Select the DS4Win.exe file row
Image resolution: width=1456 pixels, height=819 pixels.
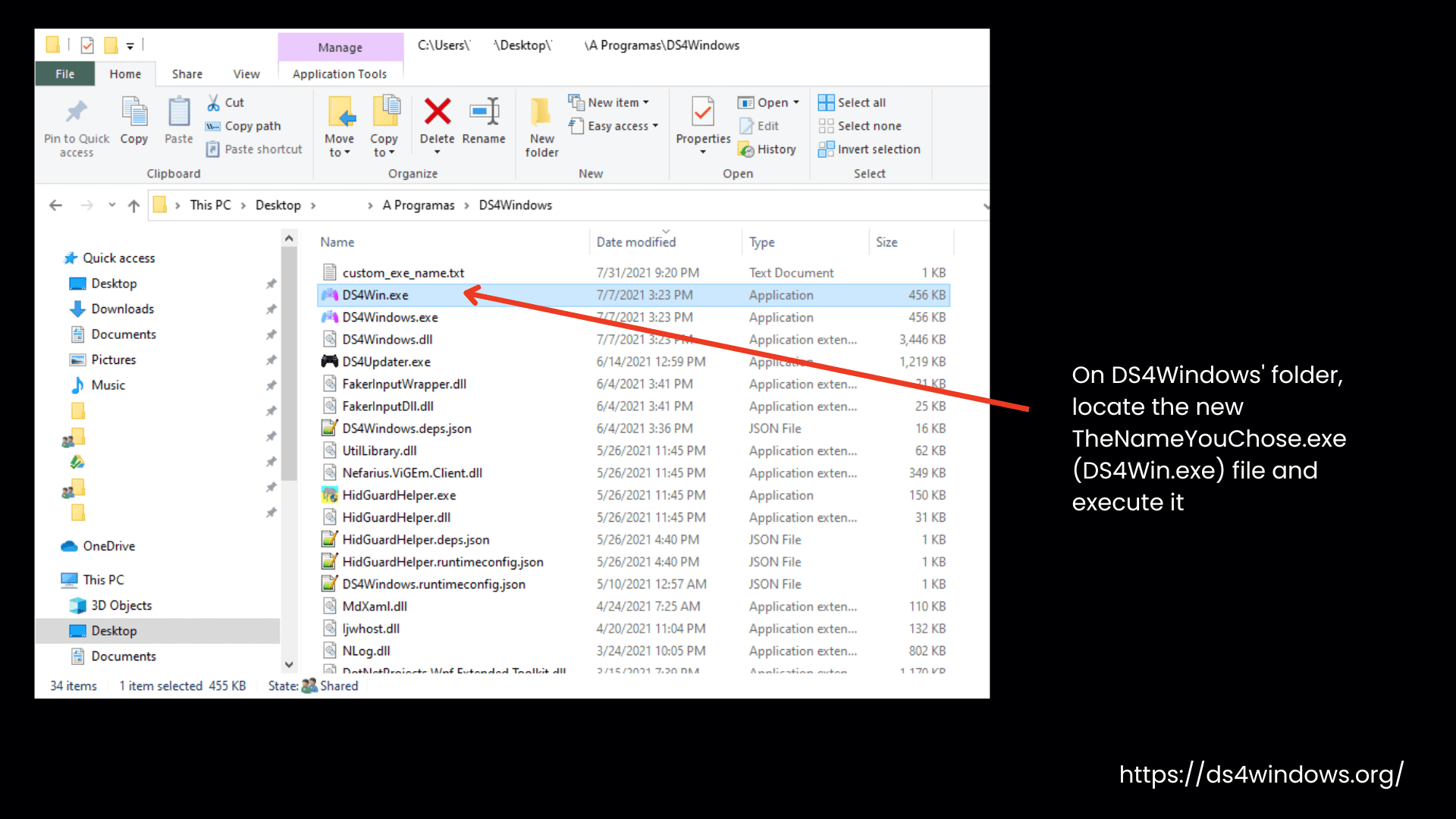(x=633, y=295)
